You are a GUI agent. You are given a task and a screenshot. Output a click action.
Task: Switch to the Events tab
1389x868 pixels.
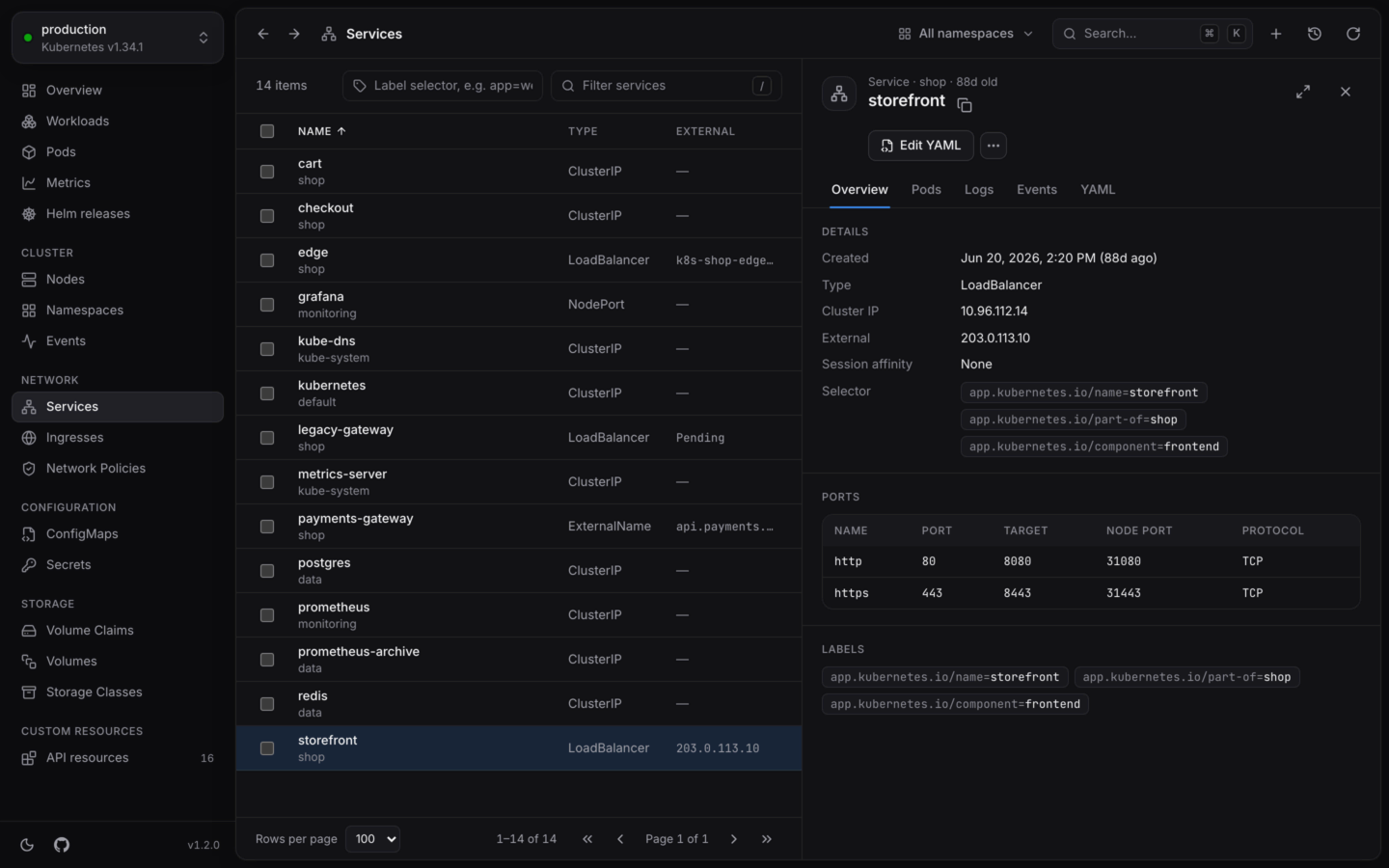1037,190
